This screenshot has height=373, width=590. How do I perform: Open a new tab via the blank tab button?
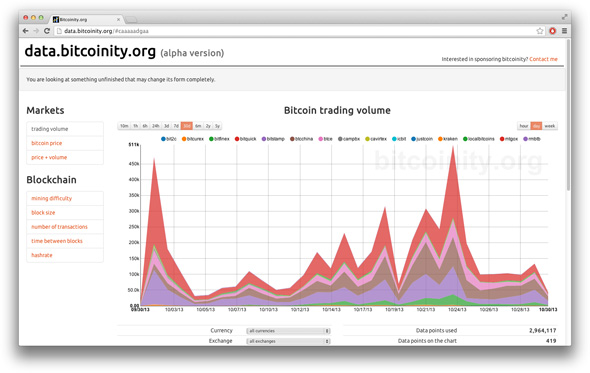(131, 19)
